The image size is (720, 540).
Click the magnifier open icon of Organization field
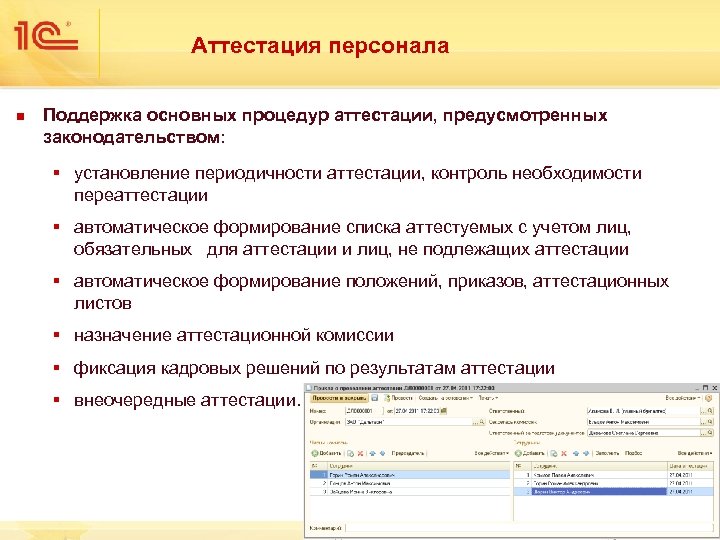click(482, 422)
